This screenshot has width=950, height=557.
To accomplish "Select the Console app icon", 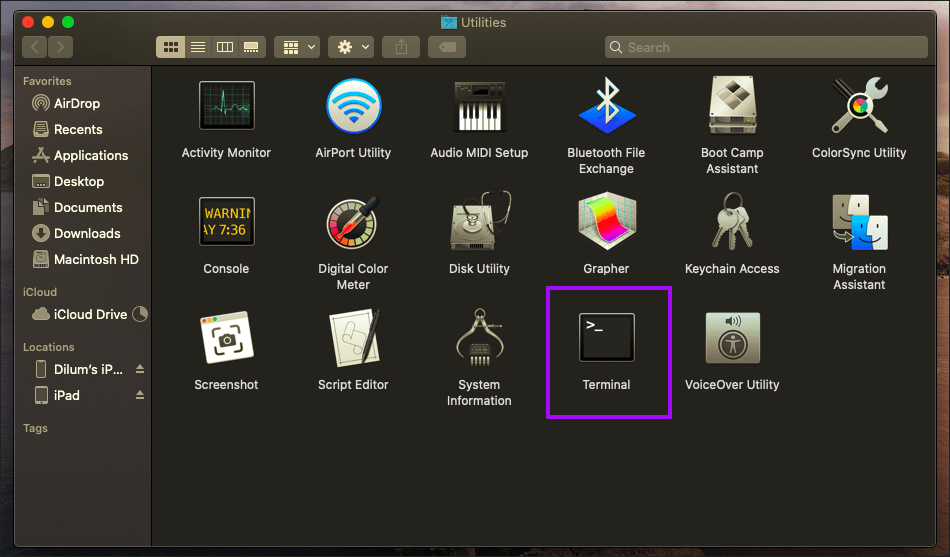I will 227,221.
